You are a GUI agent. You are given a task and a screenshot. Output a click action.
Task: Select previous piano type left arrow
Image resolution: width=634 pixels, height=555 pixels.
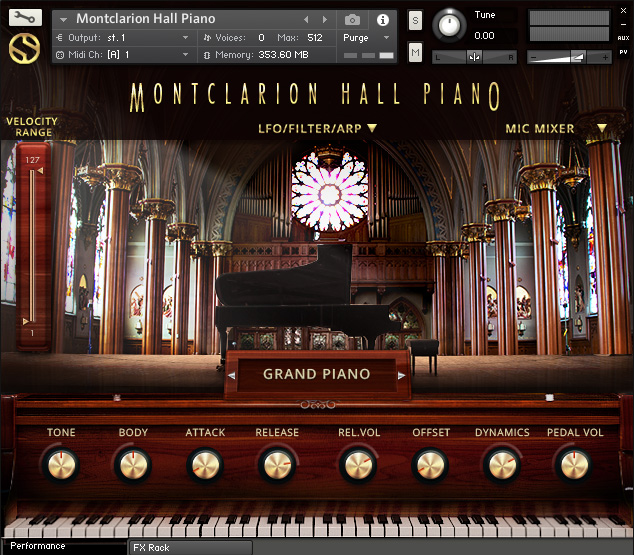coord(232,376)
